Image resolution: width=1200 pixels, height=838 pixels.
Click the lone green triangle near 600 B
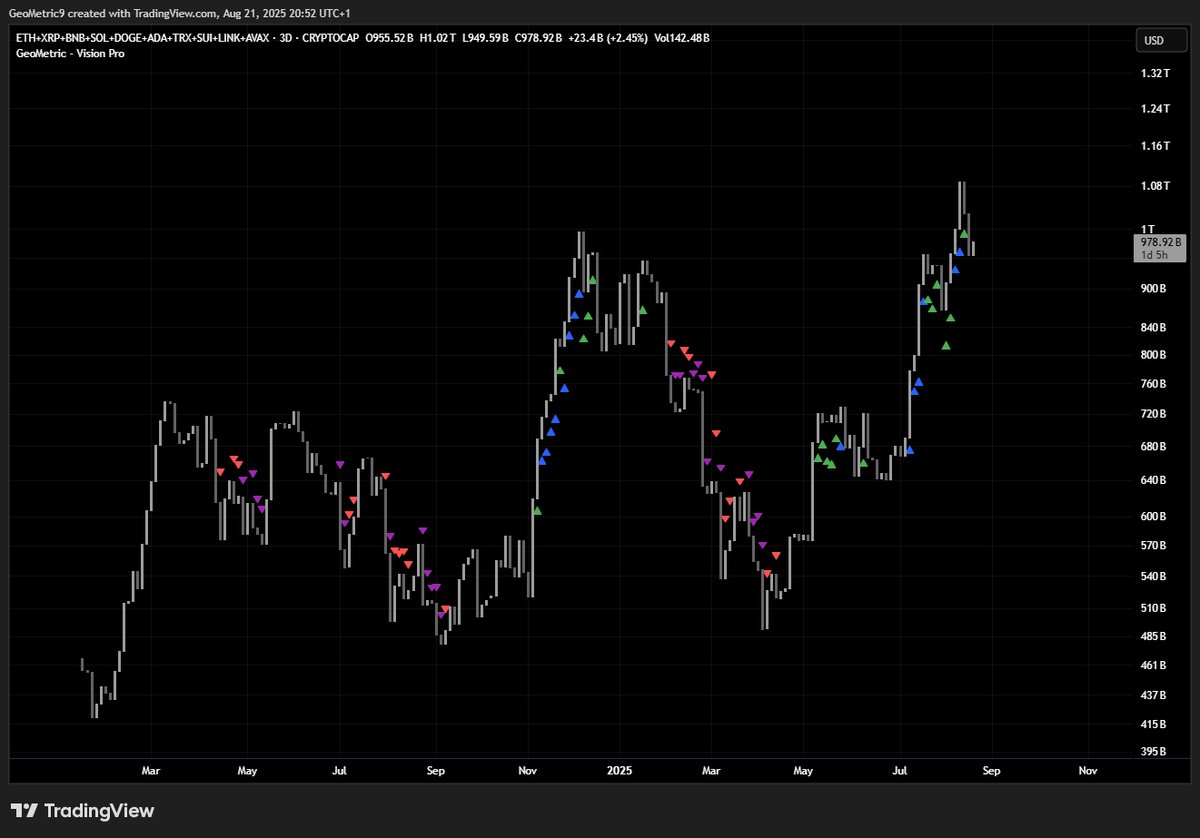(x=537, y=510)
